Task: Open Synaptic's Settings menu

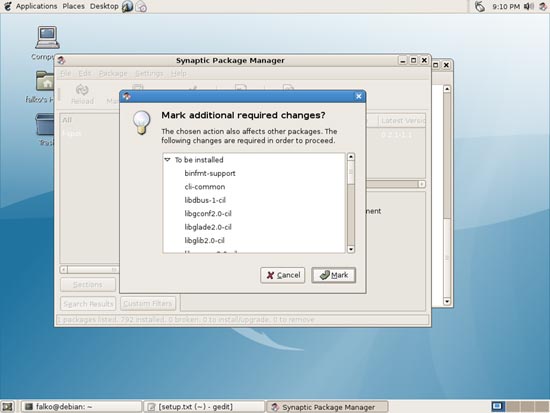Action: (149, 73)
